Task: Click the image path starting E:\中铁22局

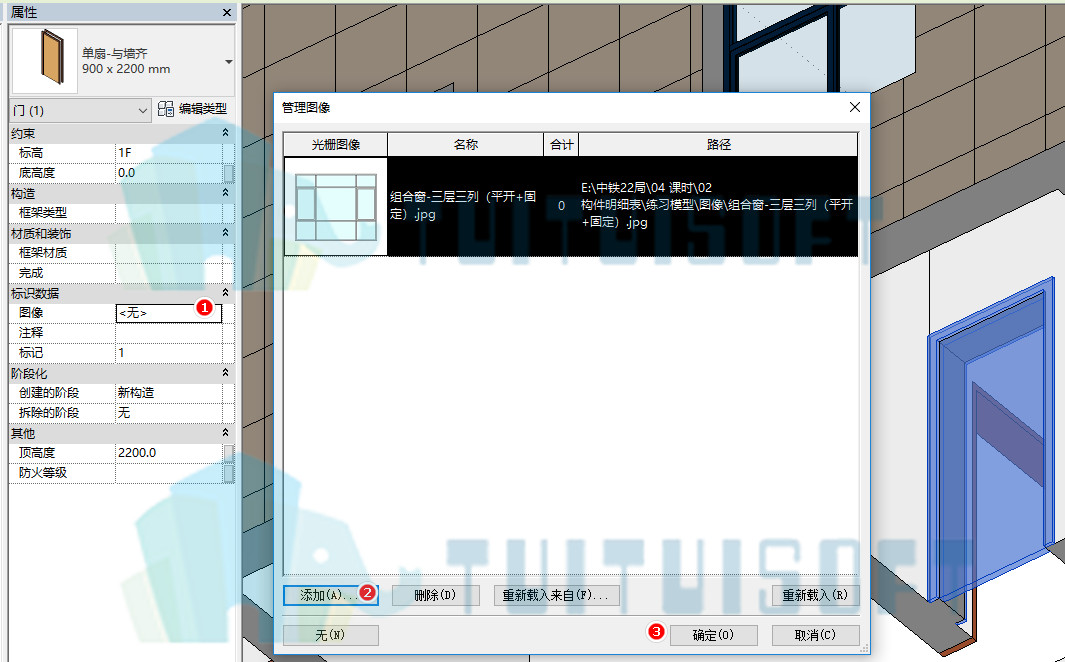Action: 717,205
